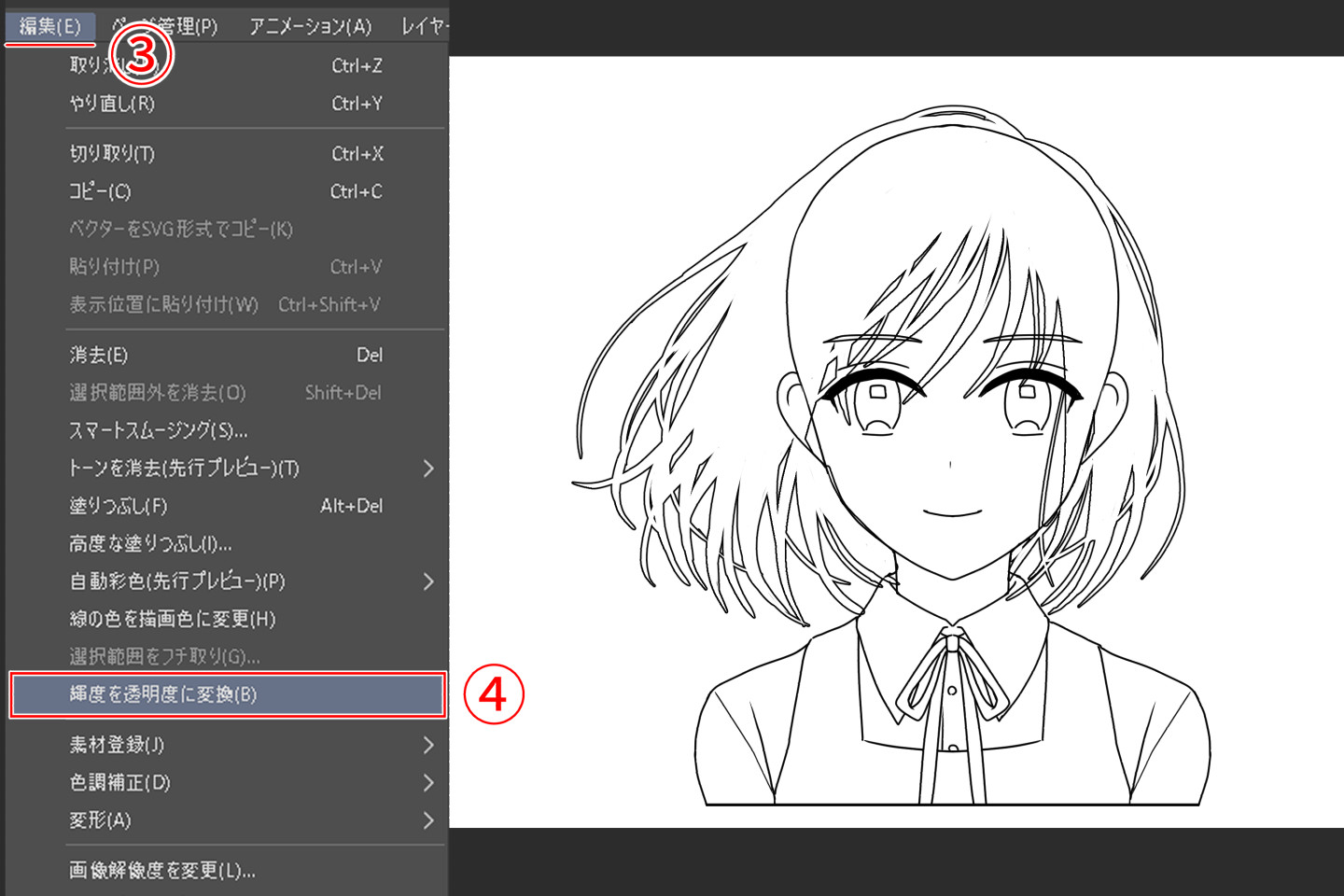This screenshot has width=1344, height=896.
Task: Expand the 素材登録(J) submenu arrow
Action: pos(428,745)
